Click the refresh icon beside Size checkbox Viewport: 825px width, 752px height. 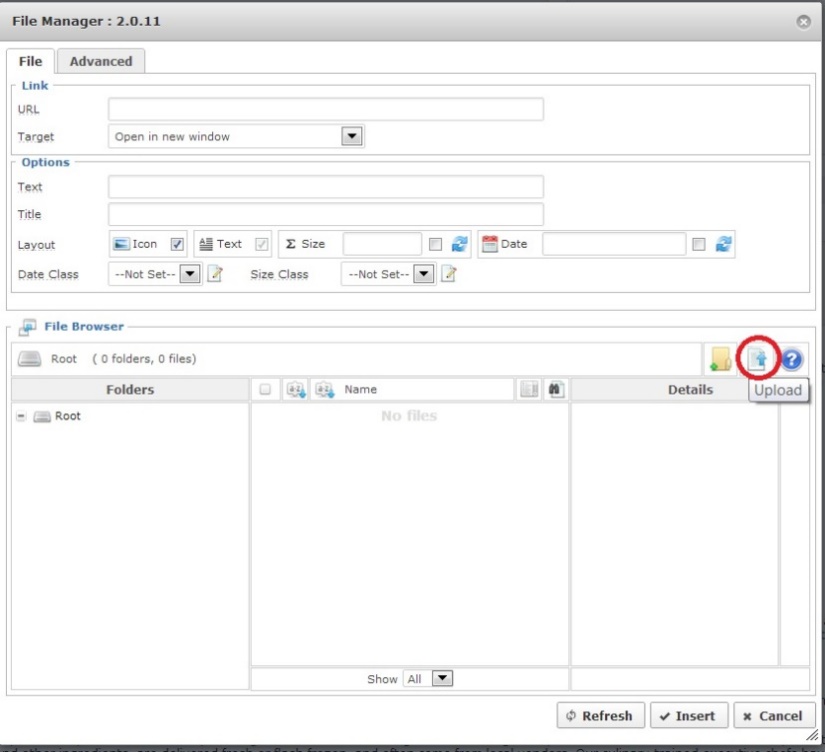pyautogui.click(x=460, y=244)
